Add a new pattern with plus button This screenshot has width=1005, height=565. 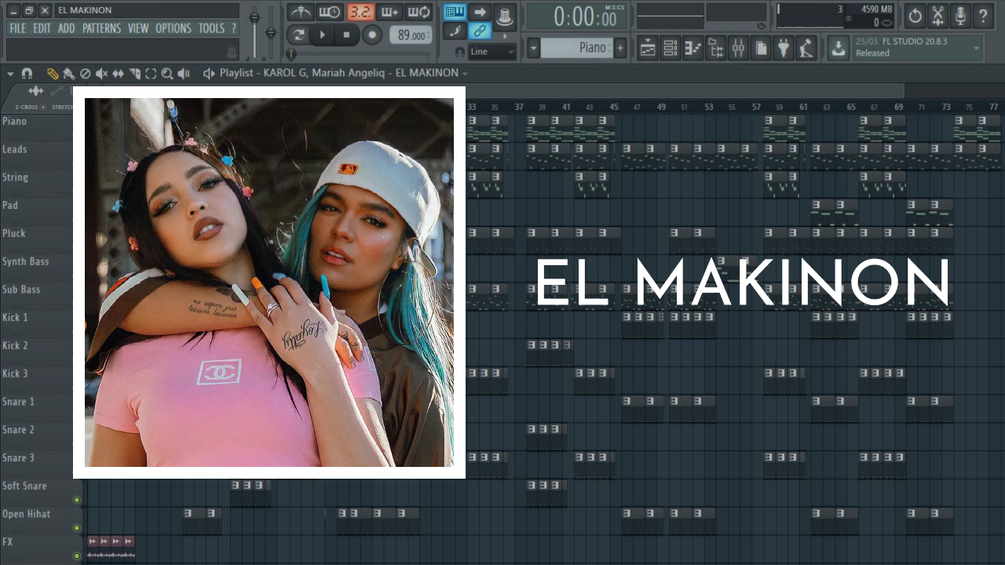(620, 48)
